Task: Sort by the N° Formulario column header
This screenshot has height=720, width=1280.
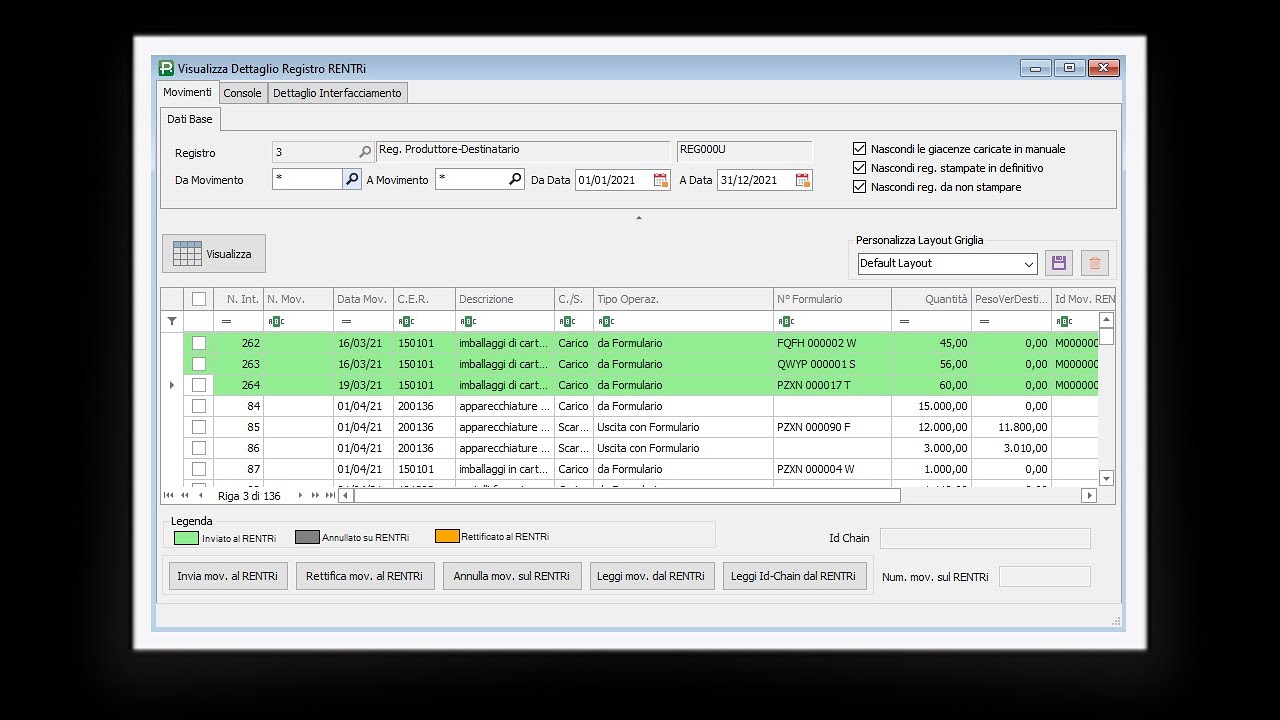Action: [833, 299]
